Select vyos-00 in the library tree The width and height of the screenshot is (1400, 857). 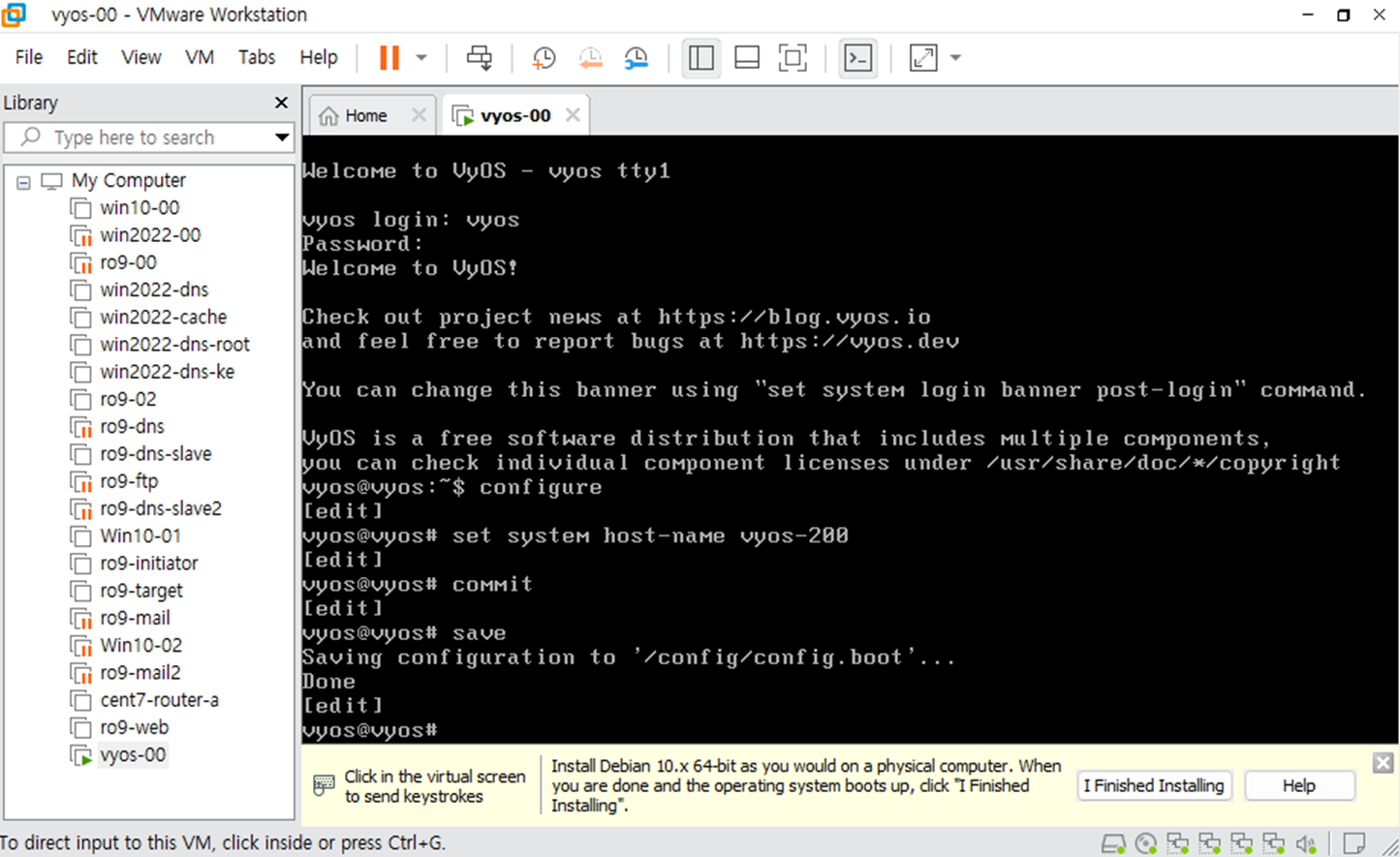pos(132,754)
